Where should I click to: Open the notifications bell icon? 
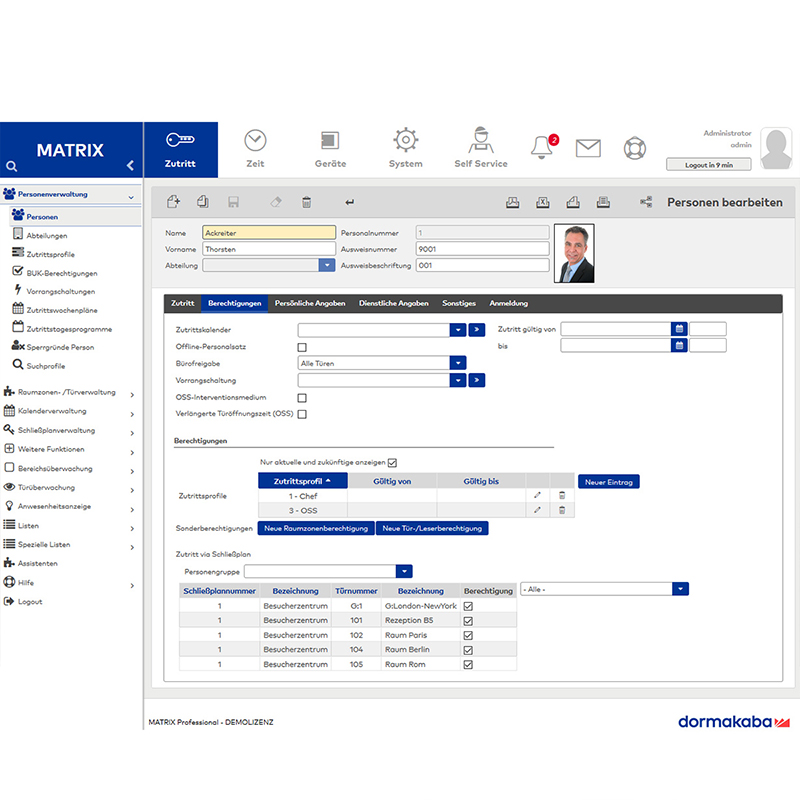(x=542, y=148)
